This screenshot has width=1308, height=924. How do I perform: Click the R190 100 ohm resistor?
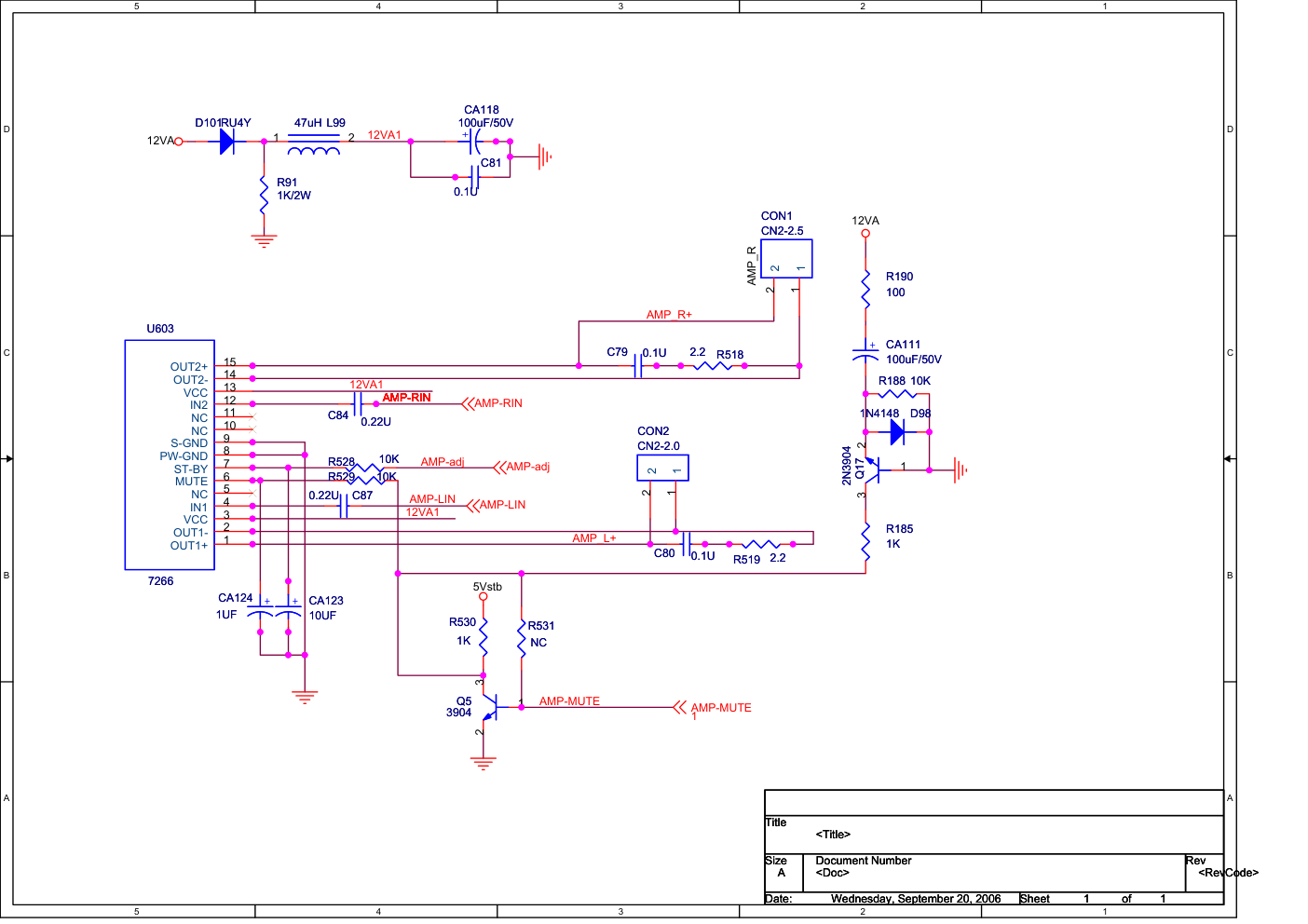point(865,289)
